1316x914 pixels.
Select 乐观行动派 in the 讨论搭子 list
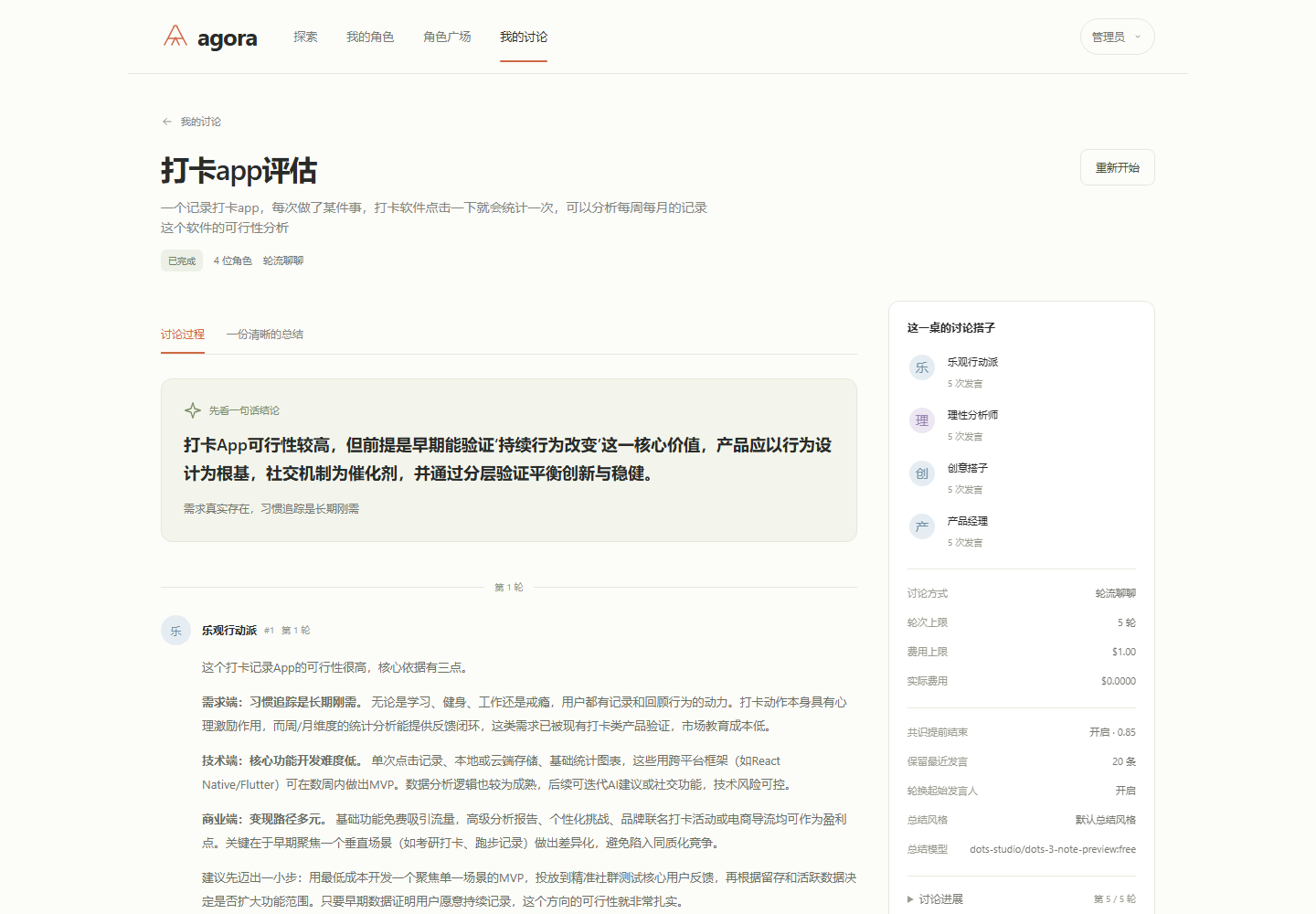(972, 362)
